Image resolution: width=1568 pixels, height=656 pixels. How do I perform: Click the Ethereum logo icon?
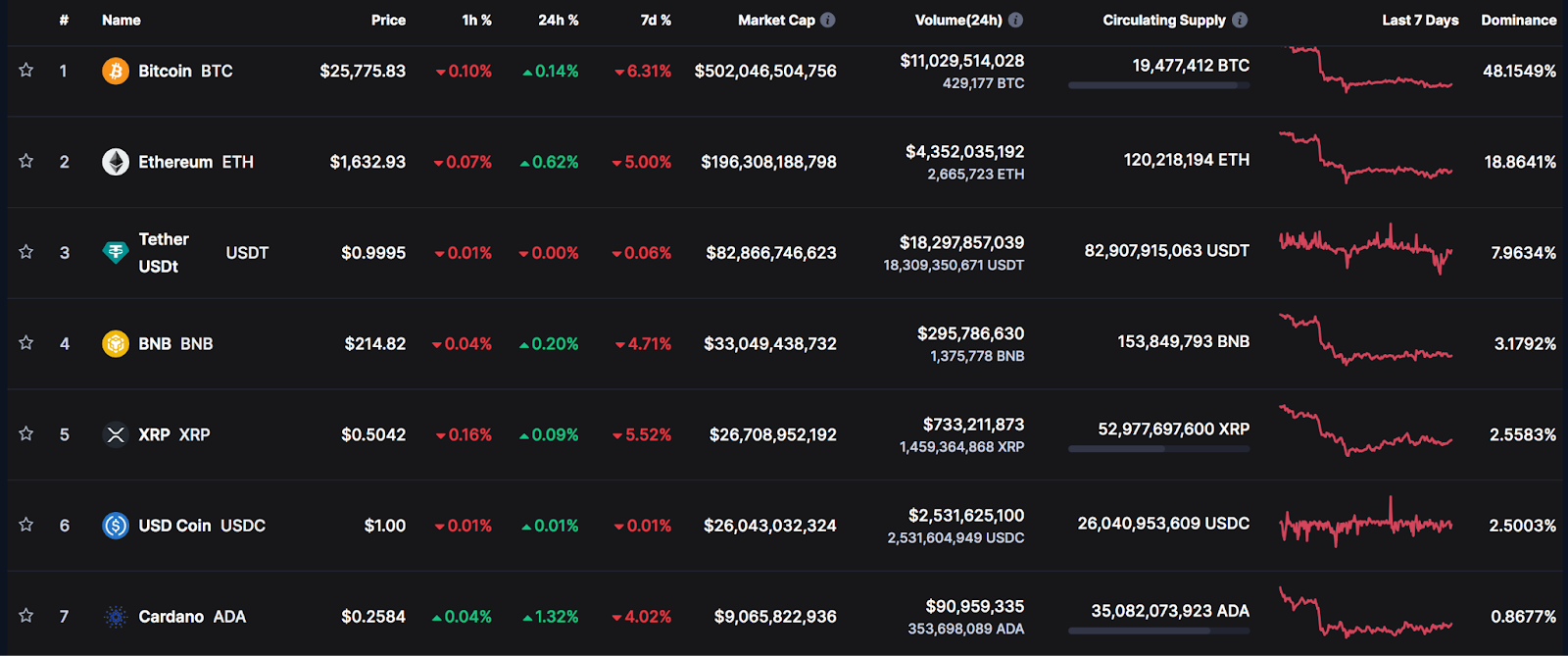[116, 162]
